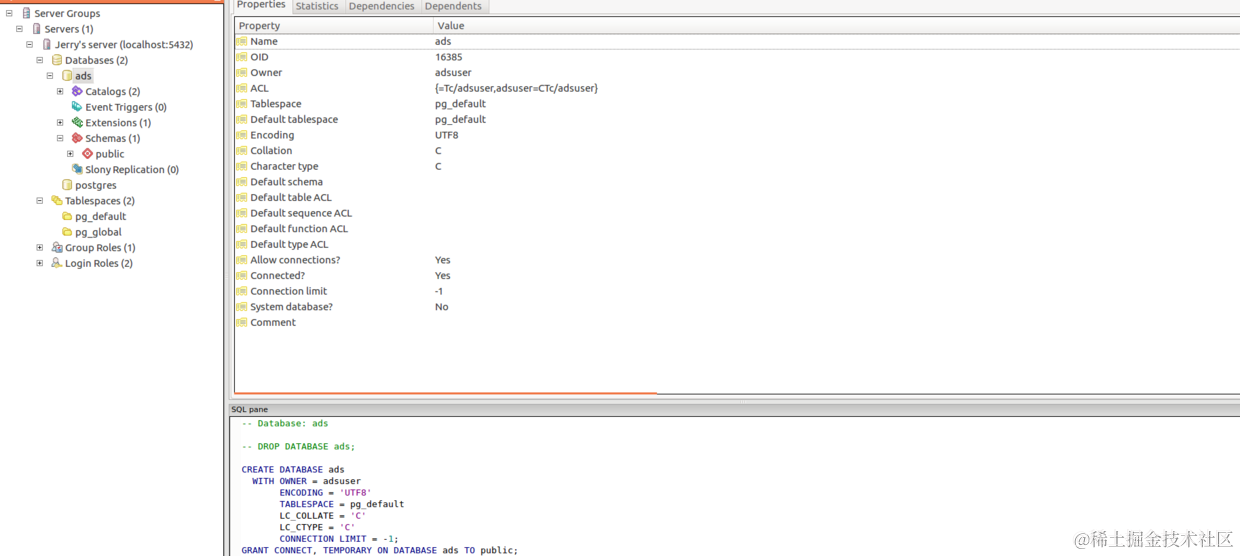1240x556 pixels.
Task: Click Jerry's server icon
Action: (x=46, y=45)
